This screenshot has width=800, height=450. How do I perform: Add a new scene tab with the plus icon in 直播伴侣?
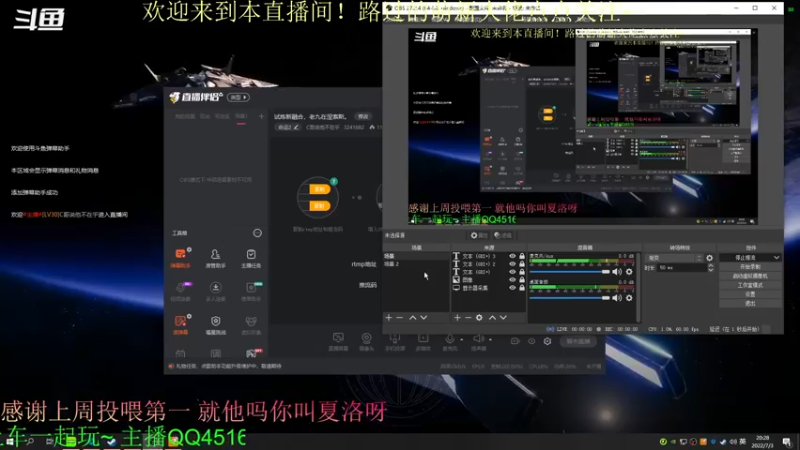(261, 116)
